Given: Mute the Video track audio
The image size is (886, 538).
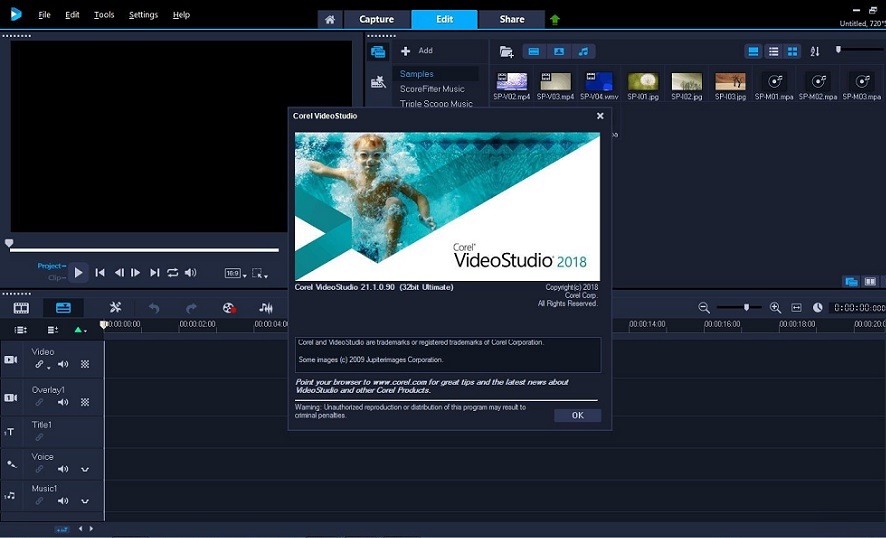Looking at the screenshot, I should tap(63, 365).
